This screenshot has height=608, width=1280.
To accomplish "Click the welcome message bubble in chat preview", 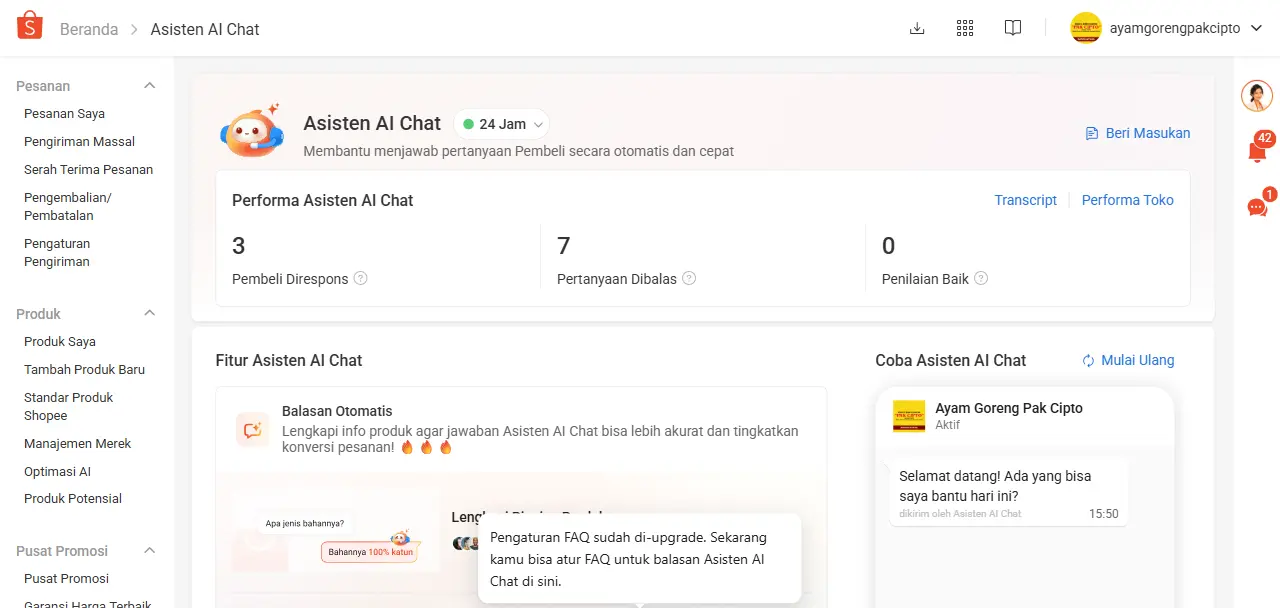I will [x=1008, y=492].
